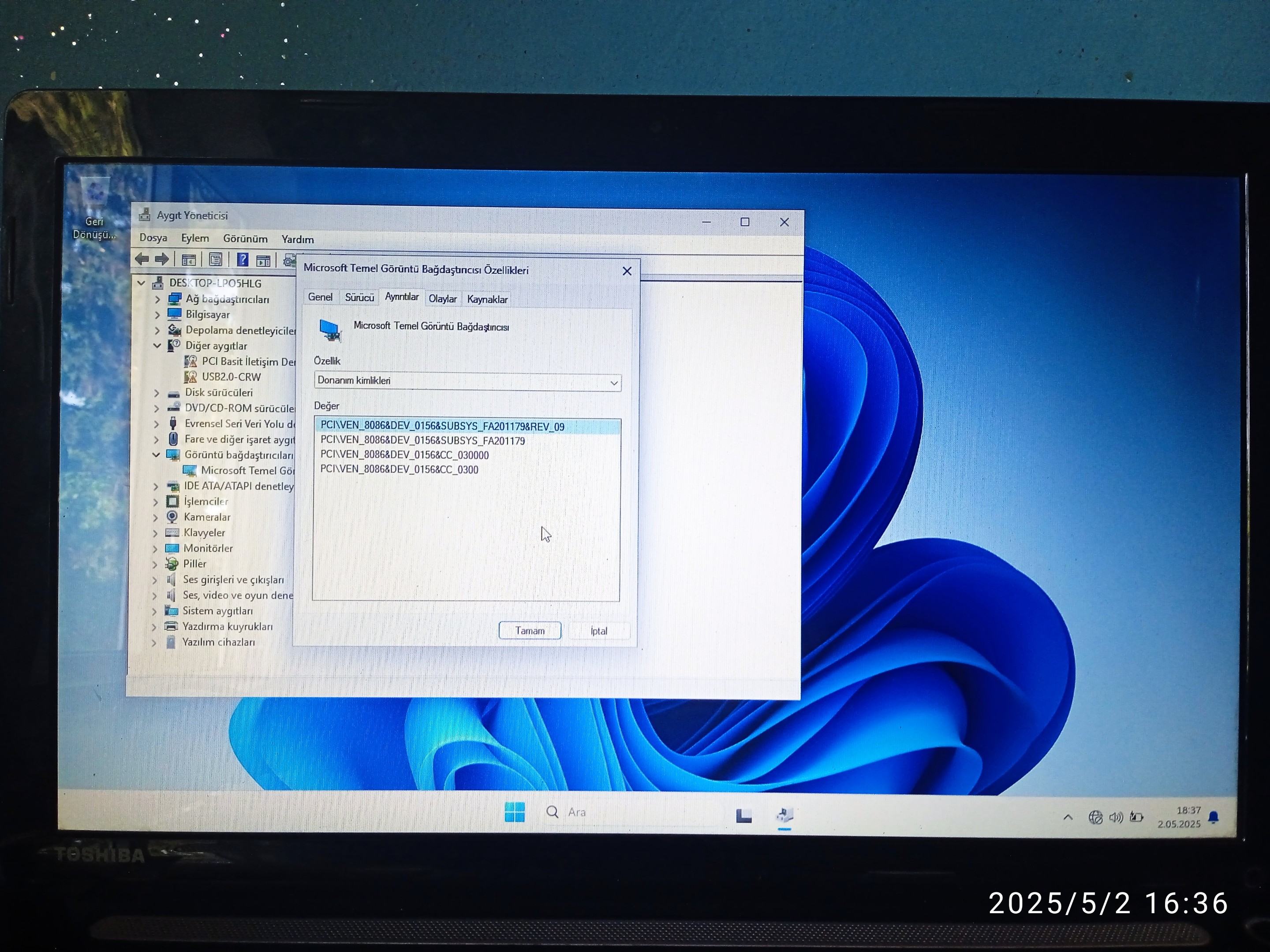Open the Windows Start menu
Screen dimensions: 1270x952
pyautogui.click(x=515, y=812)
